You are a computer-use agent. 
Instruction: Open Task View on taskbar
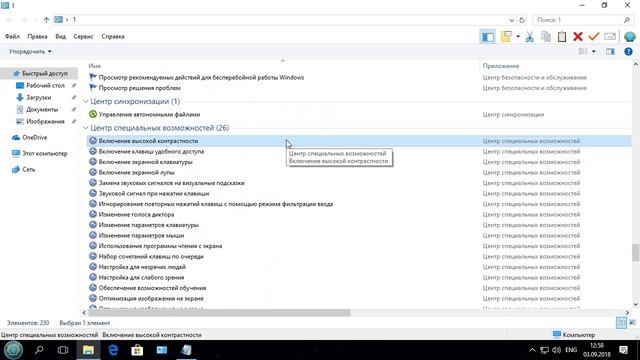[x=63, y=350]
